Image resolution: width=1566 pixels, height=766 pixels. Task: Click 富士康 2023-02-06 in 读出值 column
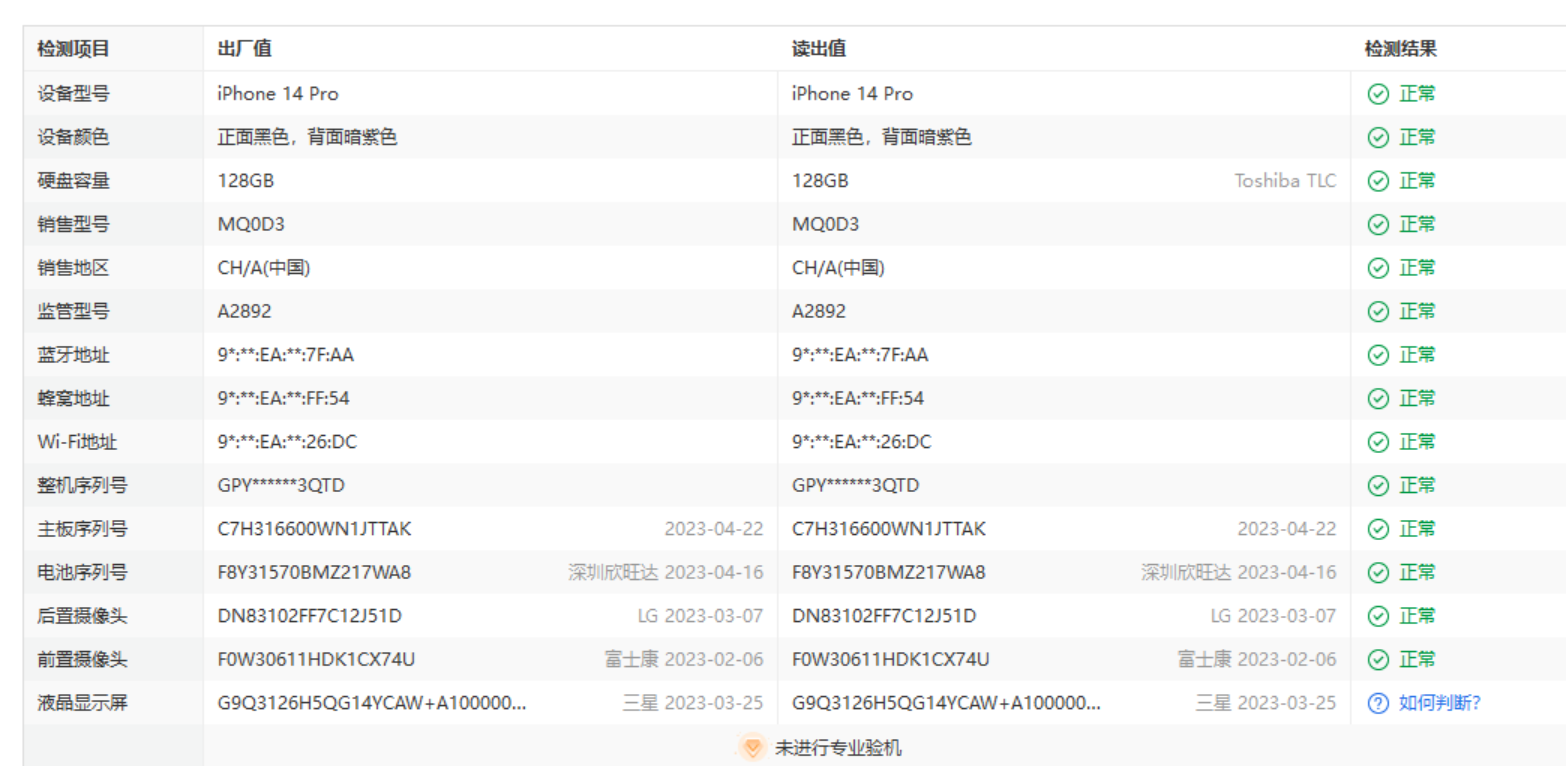pos(1257,660)
